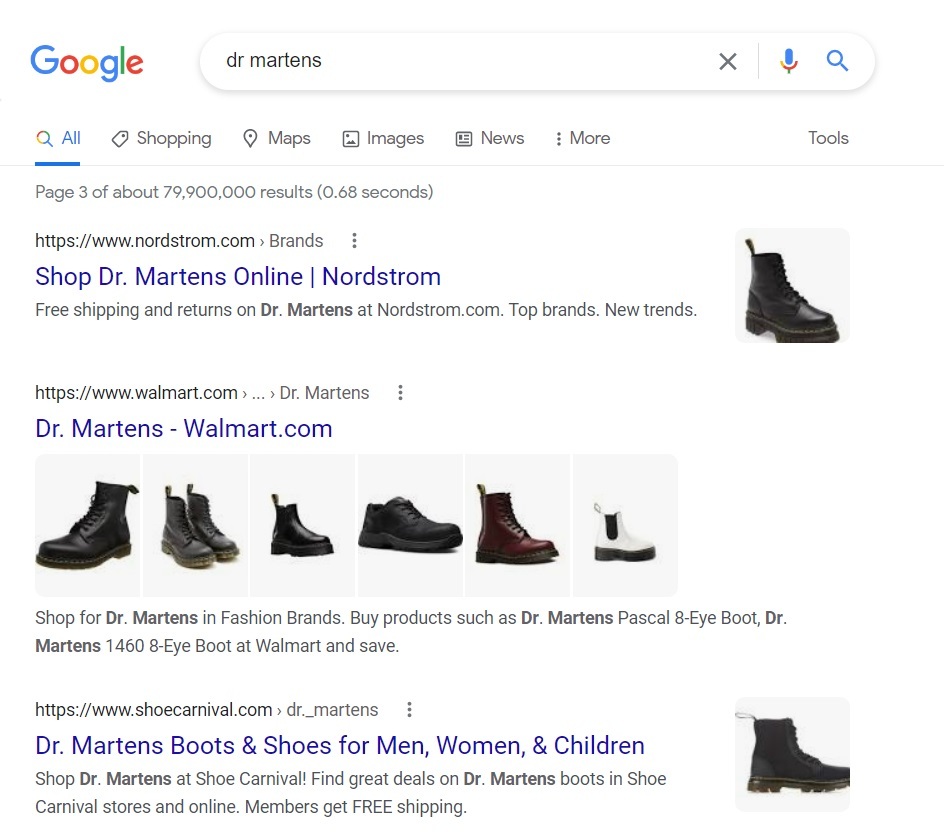The width and height of the screenshot is (944, 832).
Task: Open the Walmart black Chelsea boot image
Action: (x=302, y=525)
